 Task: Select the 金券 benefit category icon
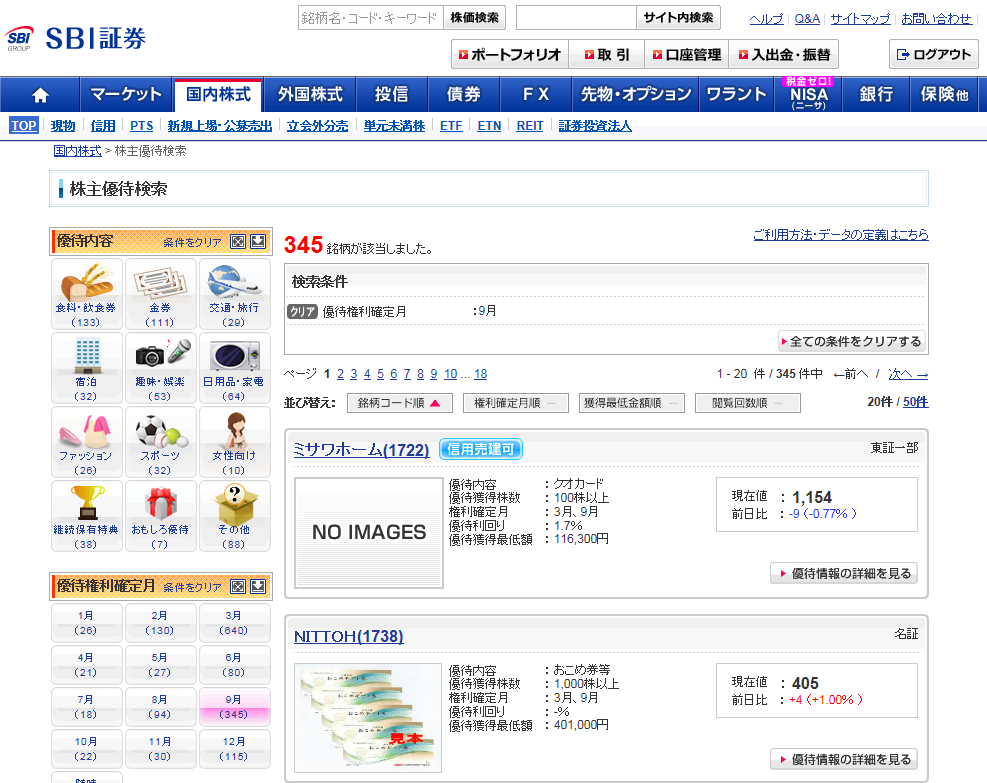tap(160, 294)
